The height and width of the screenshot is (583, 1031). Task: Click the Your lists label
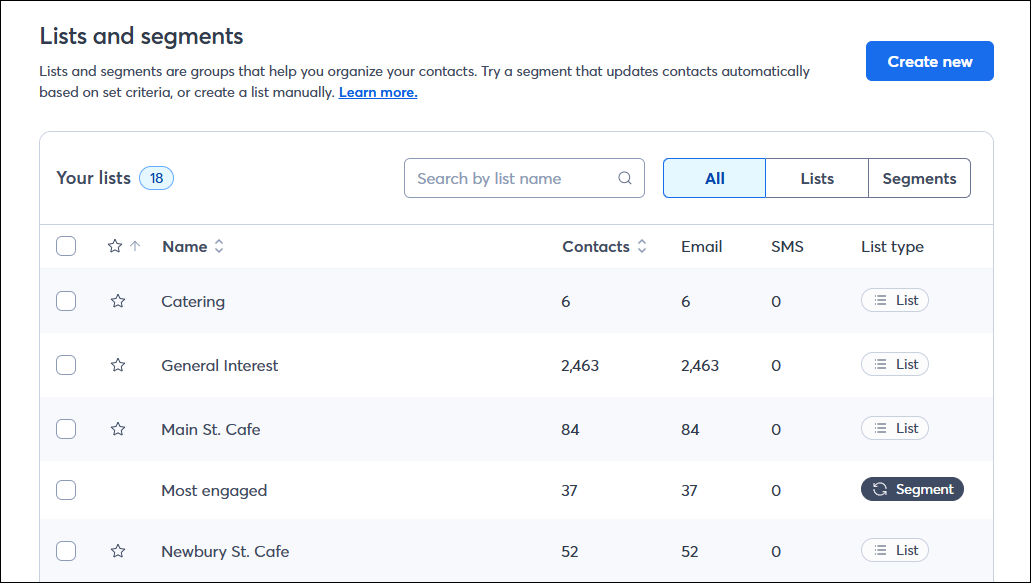pos(93,178)
